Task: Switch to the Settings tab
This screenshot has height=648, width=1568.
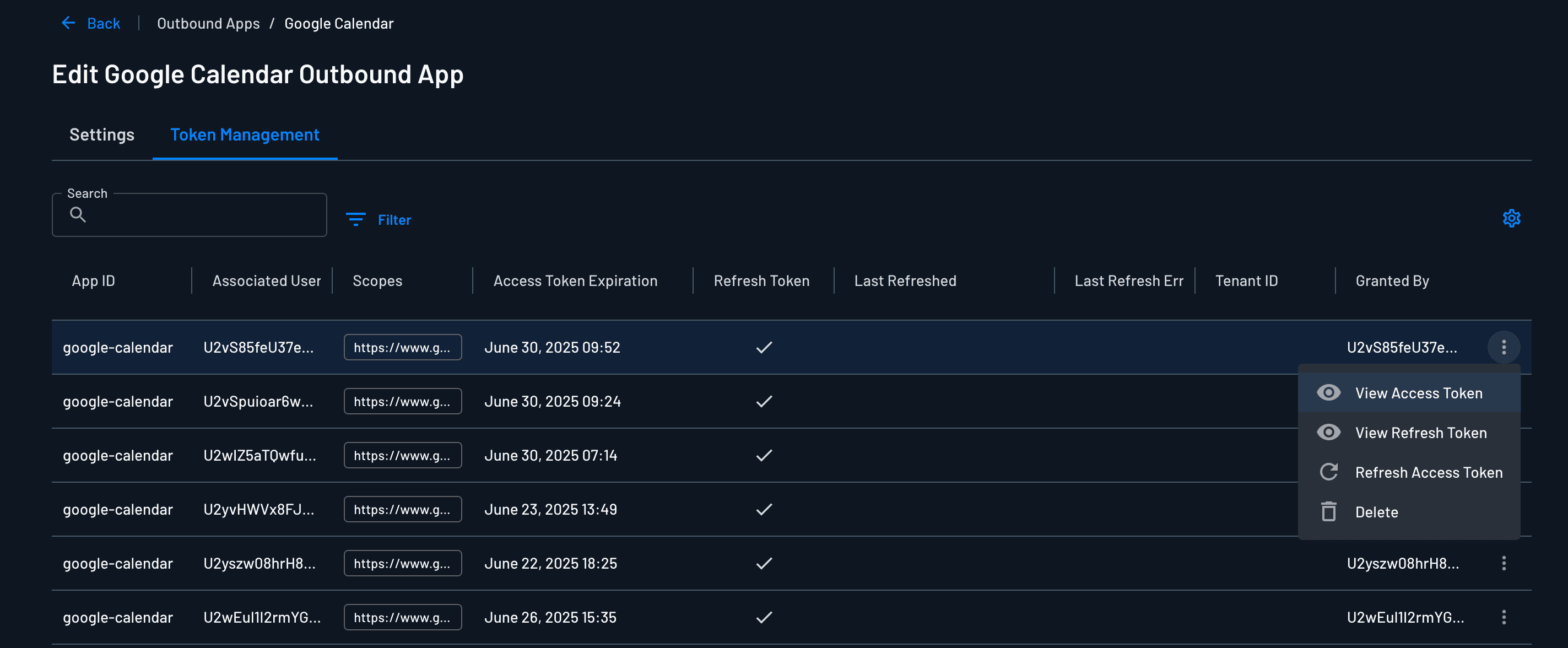Action: (102, 134)
